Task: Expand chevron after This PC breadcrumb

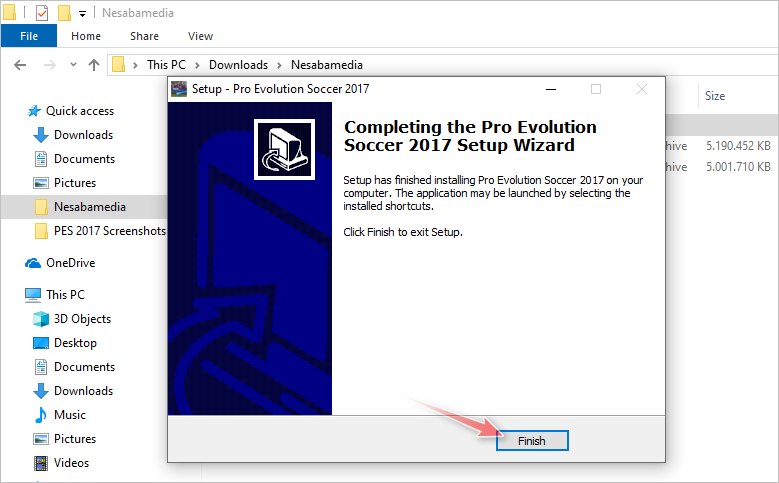Action: pos(197,65)
